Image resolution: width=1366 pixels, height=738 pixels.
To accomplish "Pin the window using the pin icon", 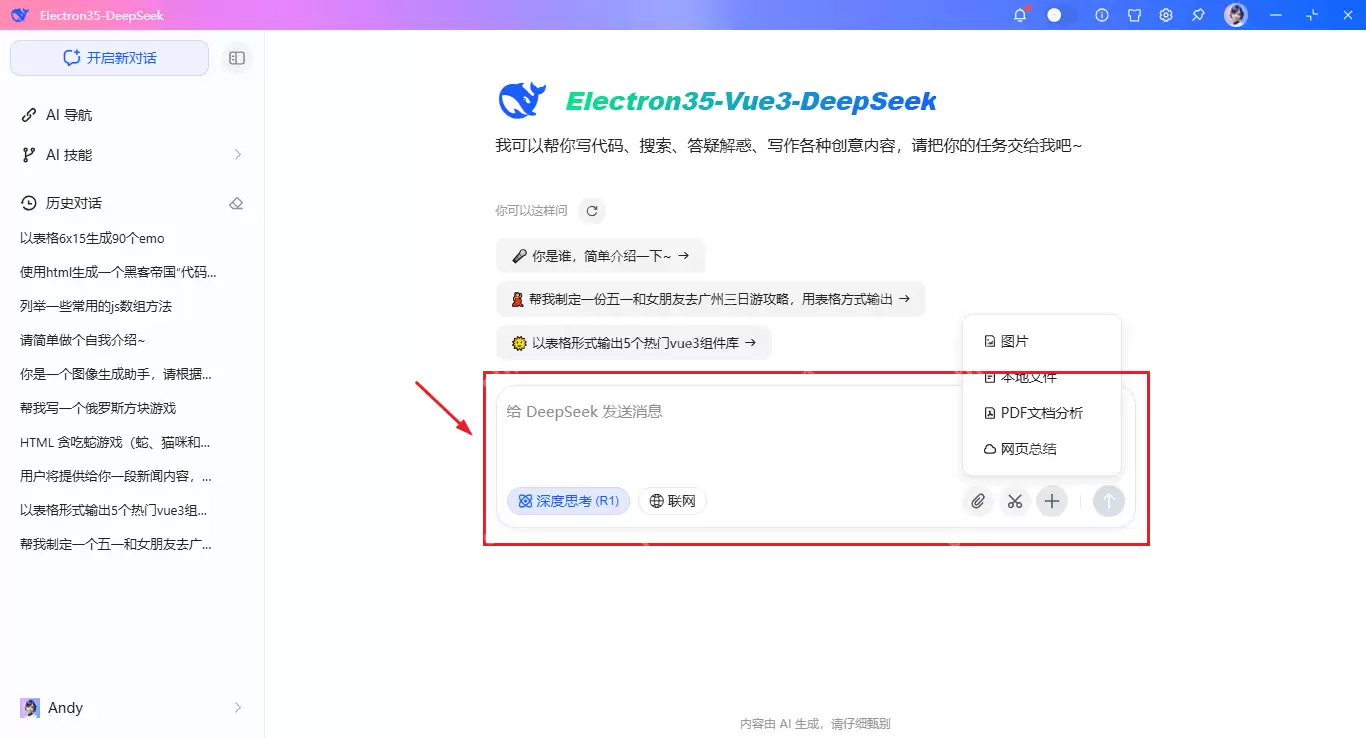I will coord(1197,15).
